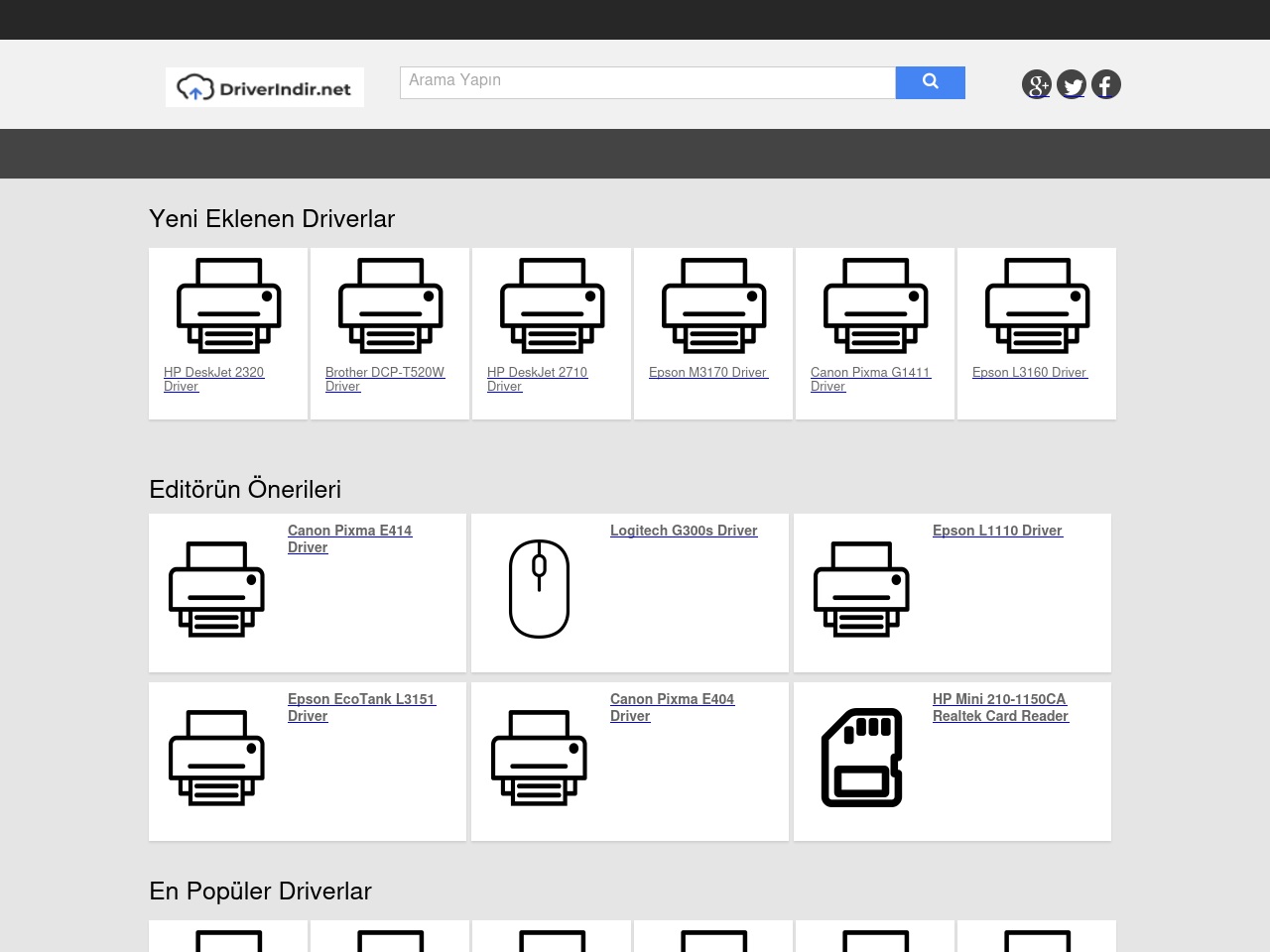The height and width of the screenshot is (952, 1270).
Task: Click printer icon above Brother DCP-T520W
Action: (x=391, y=305)
